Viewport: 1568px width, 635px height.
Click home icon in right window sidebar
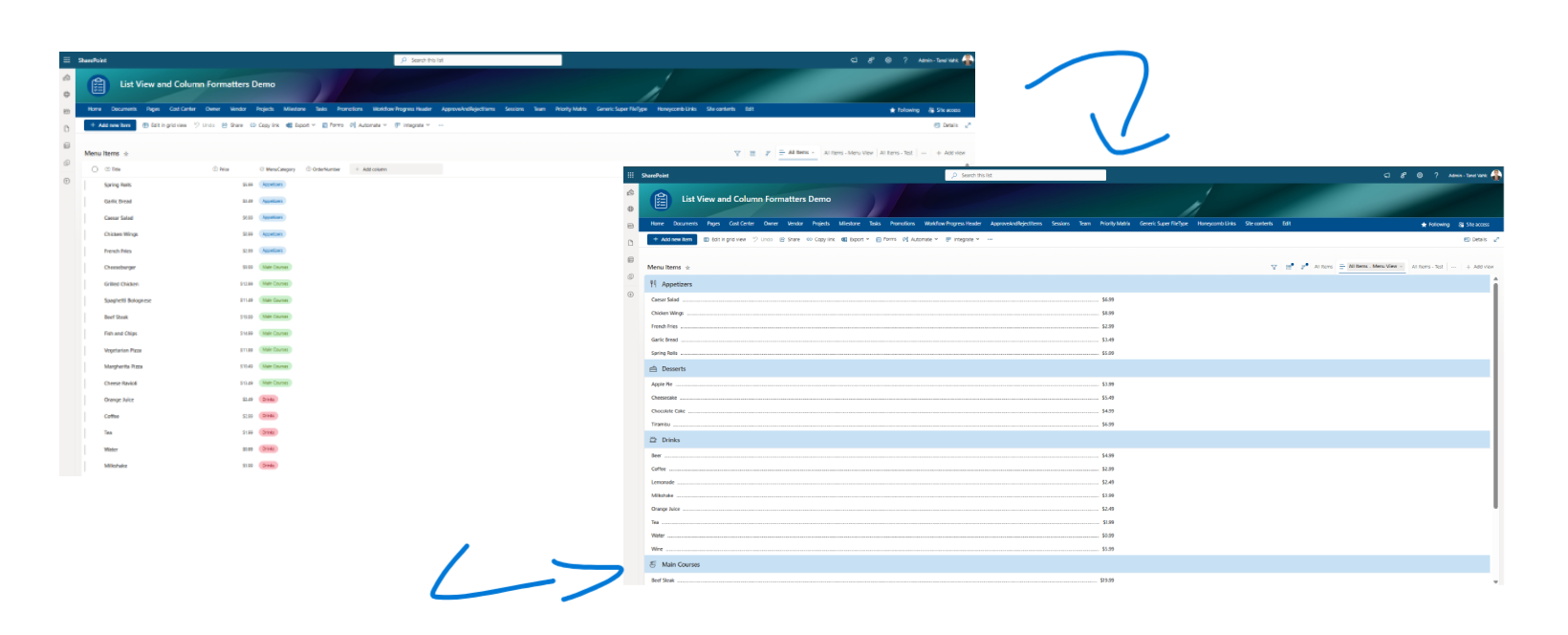630,191
